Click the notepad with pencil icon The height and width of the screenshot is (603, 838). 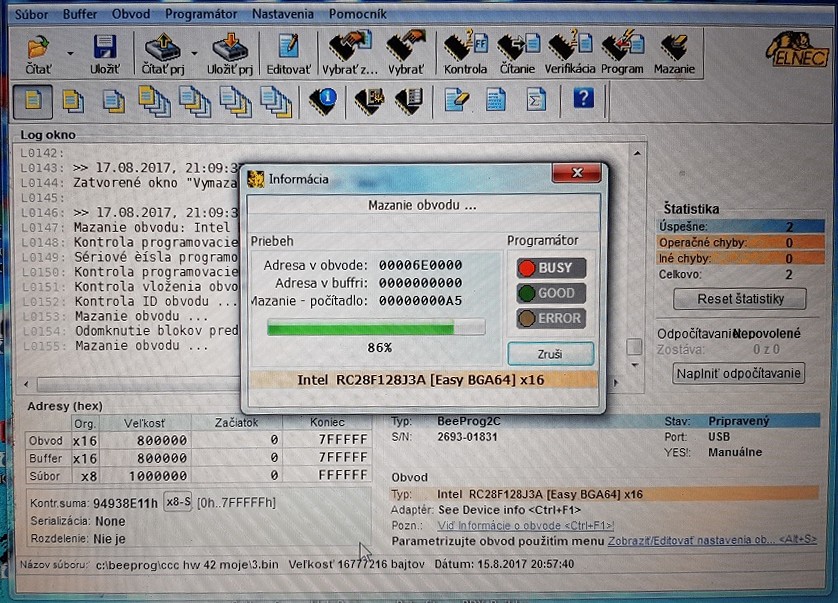click(456, 100)
